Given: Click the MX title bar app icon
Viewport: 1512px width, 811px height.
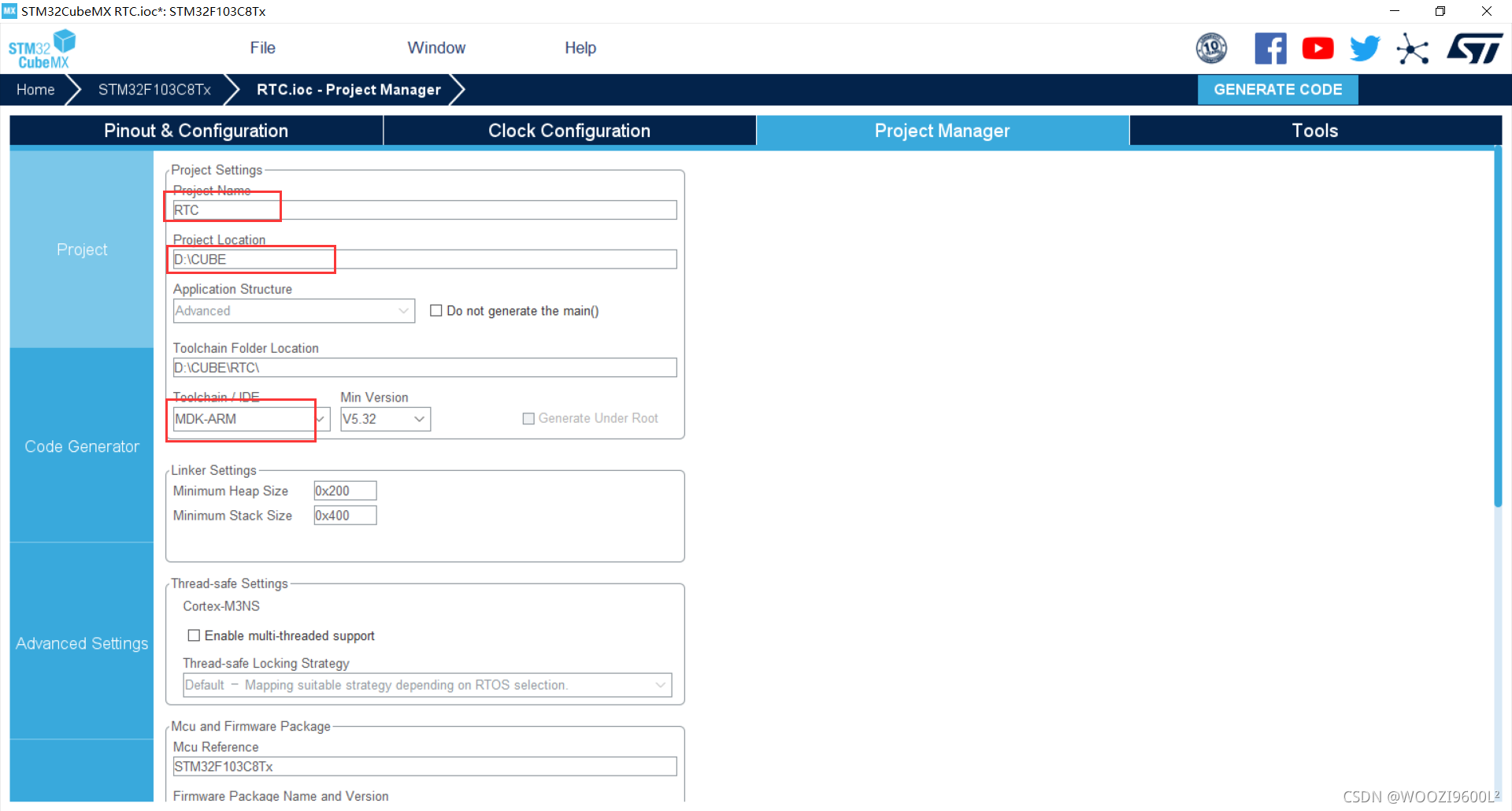Looking at the screenshot, I should click(x=9, y=11).
